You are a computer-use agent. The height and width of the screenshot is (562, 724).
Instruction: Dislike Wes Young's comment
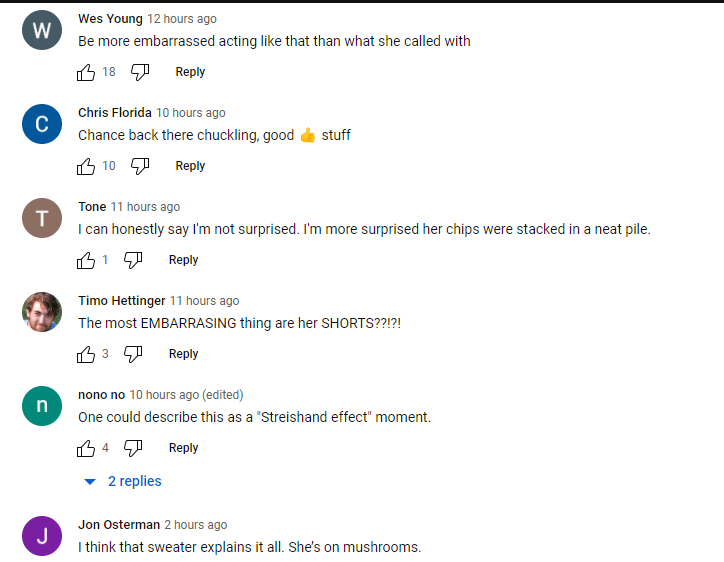pyautogui.click(x=140, y=72)
